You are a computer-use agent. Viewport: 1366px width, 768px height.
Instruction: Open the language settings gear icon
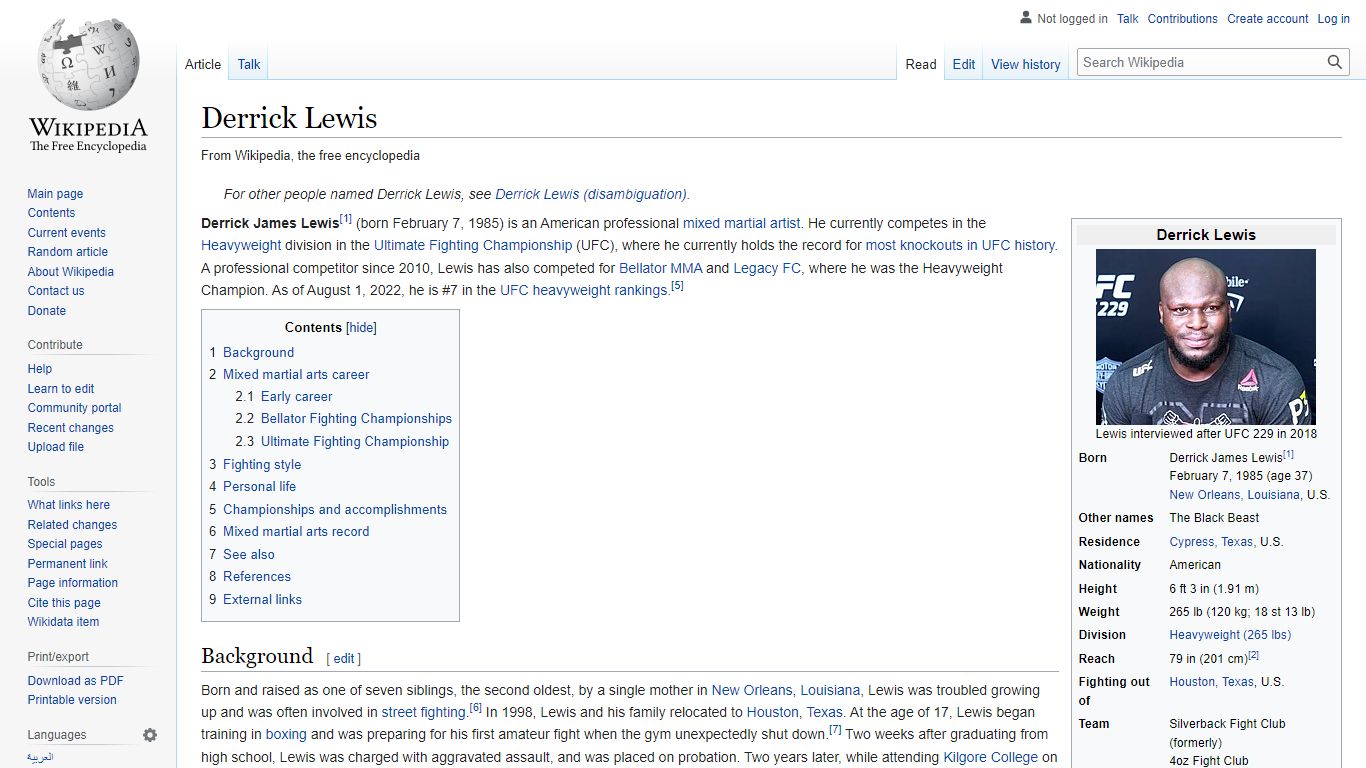pyautogui.click(x=150, y=735)
